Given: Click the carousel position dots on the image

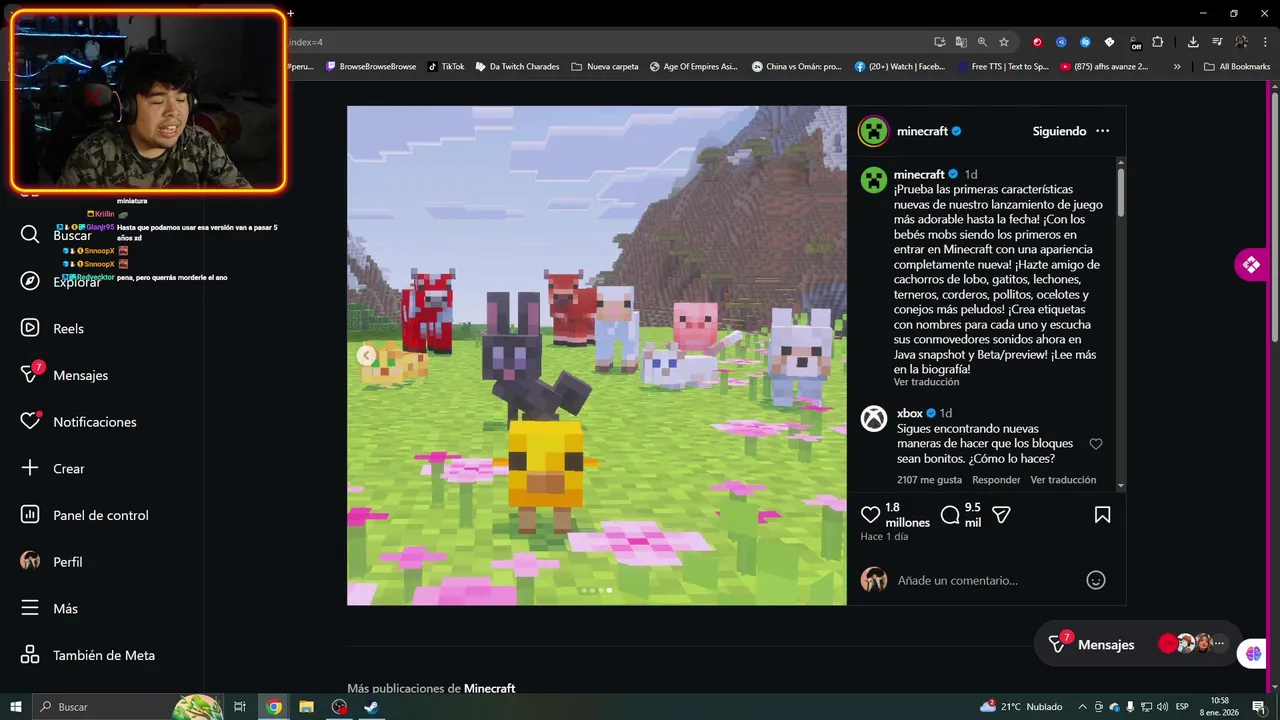Looking at the screenshot, I should point(596,590).
